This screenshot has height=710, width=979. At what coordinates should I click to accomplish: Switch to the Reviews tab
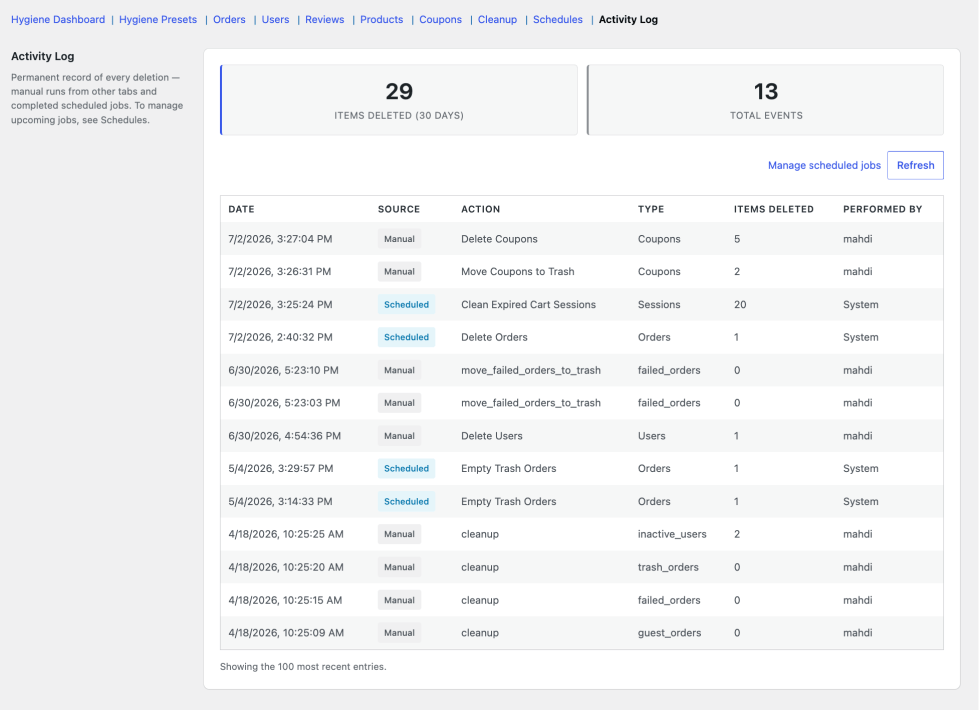point(325,19)
